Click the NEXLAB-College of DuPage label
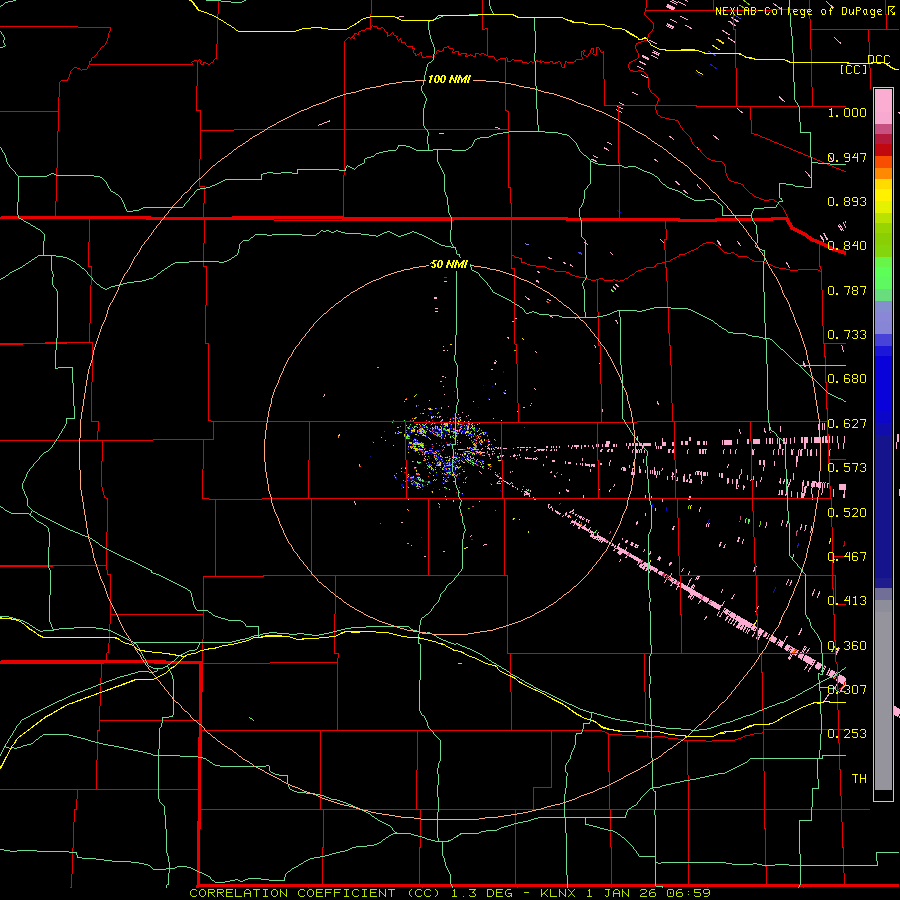The height and width of the screenshot is (900, 900). [798, 11]
